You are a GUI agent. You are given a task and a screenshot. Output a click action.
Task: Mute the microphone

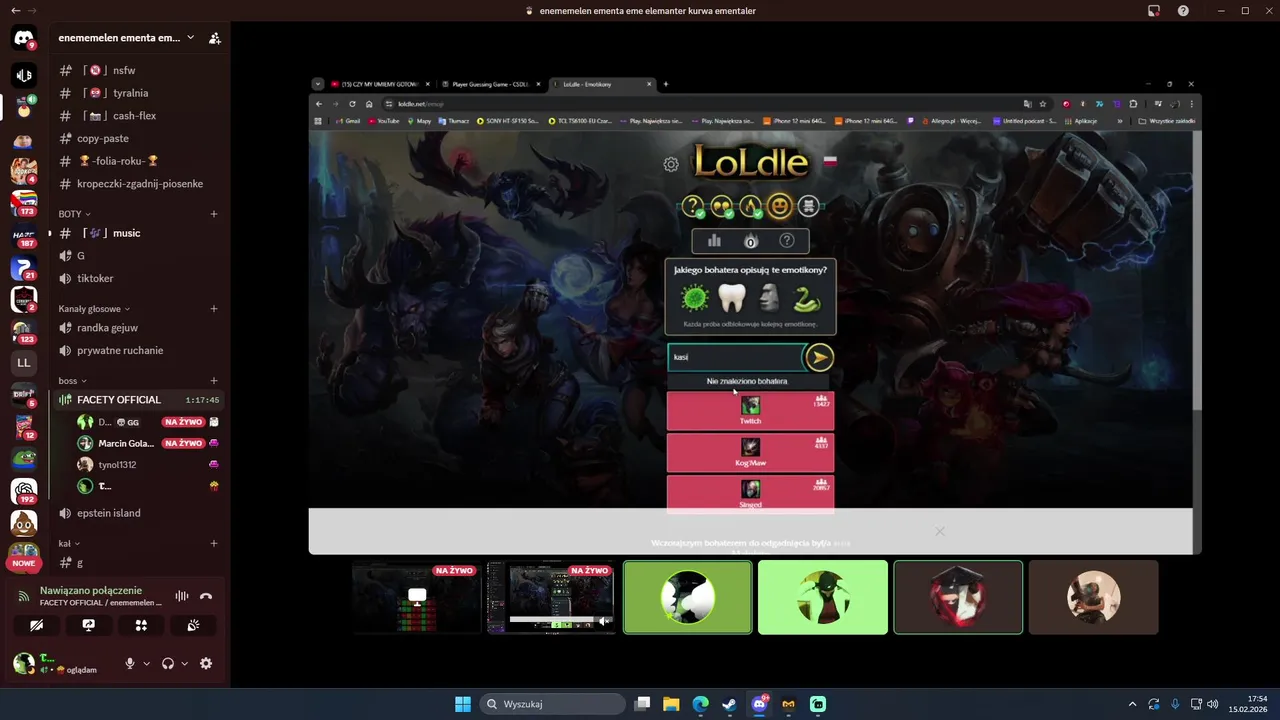[x=129, y=663]
